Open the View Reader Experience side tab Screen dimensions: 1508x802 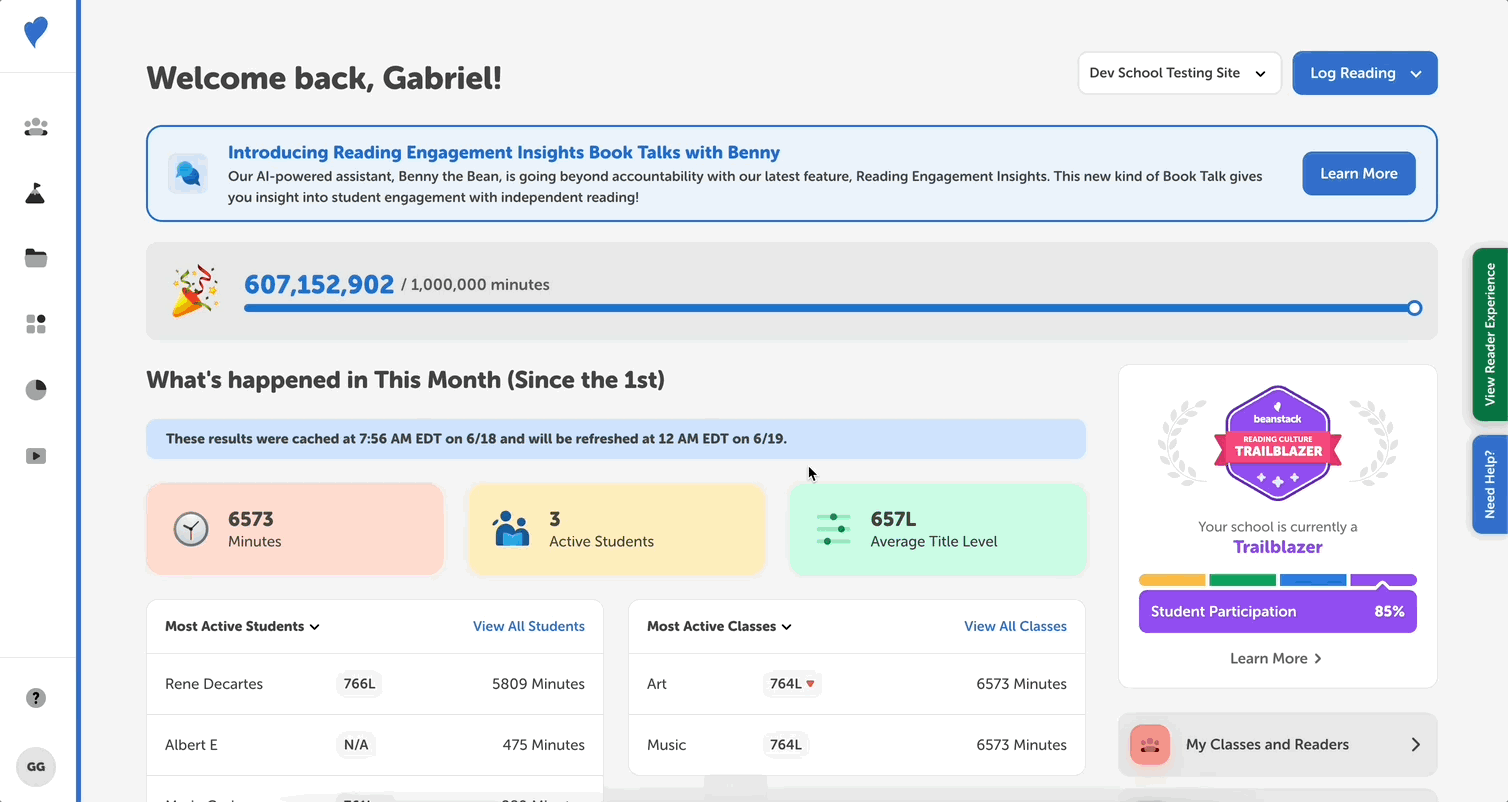coord(1490,334)
